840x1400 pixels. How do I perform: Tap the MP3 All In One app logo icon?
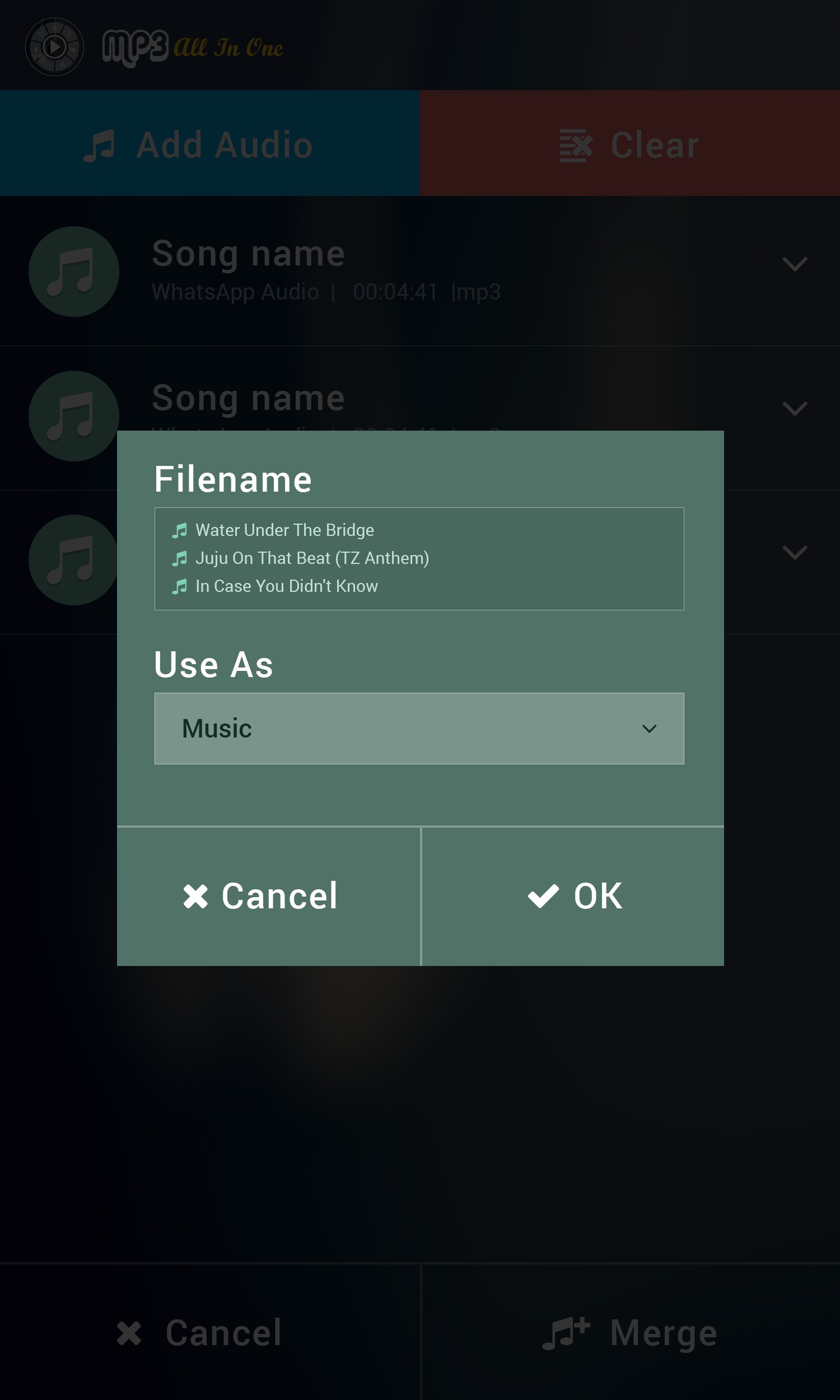tap(54, 46)
